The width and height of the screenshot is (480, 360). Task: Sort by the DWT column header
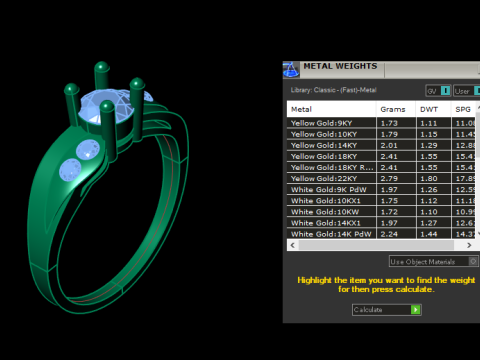[433, 109]
